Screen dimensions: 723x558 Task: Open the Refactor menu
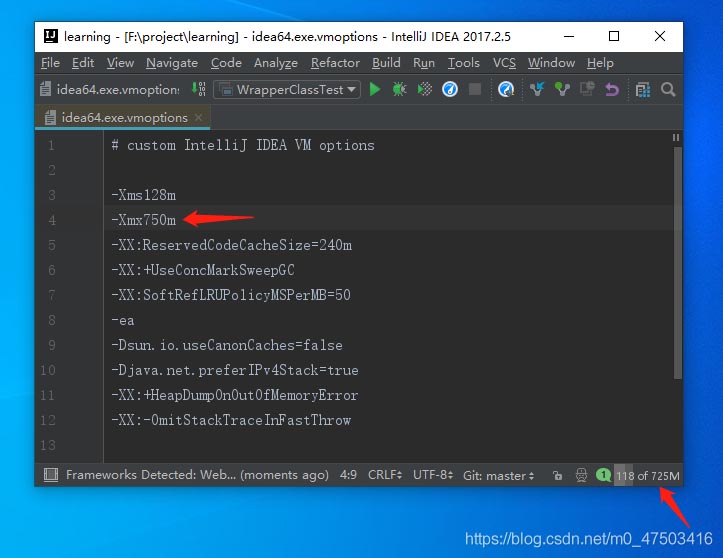pos(335,63)
